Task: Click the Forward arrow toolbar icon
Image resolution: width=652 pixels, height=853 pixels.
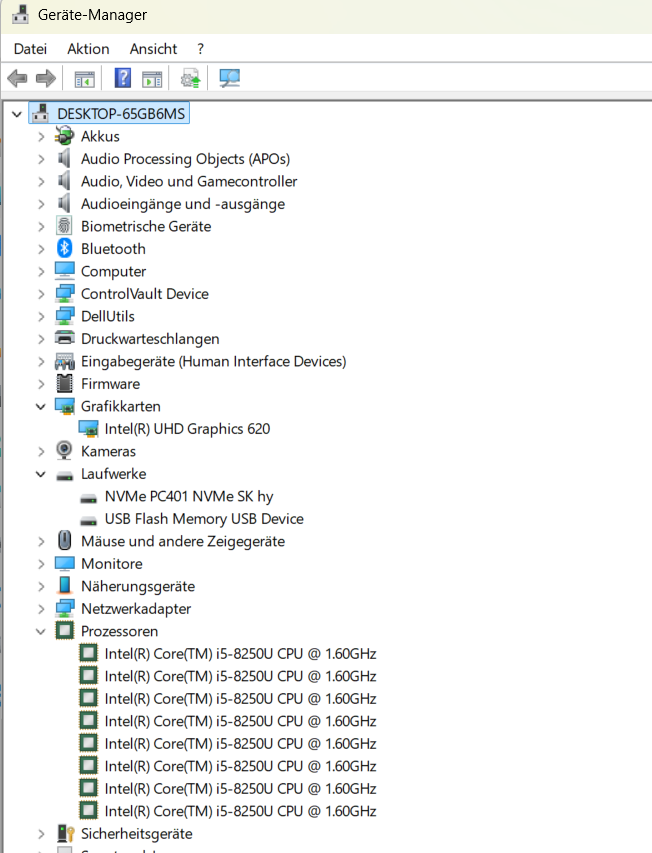Action: coord(46,78)
